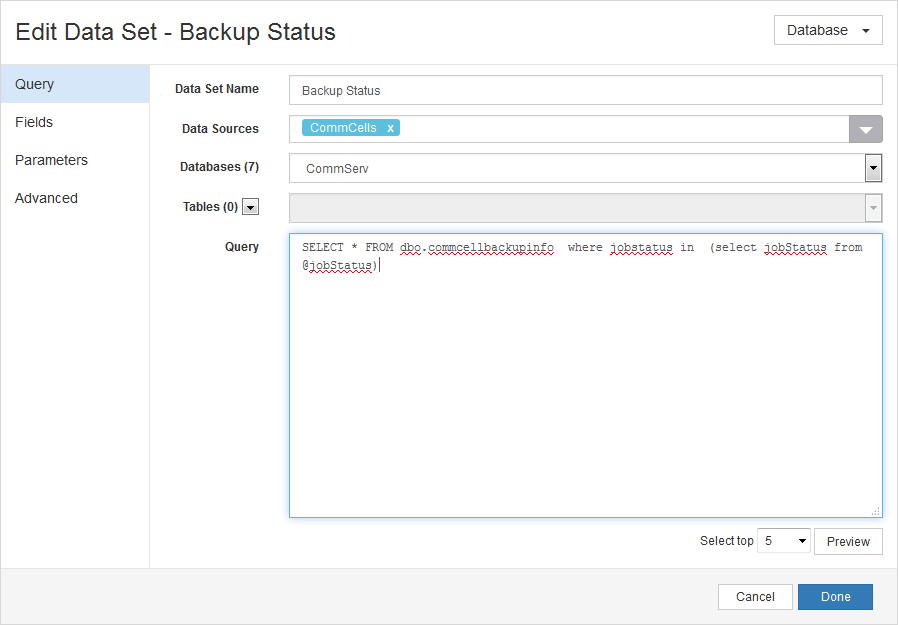Screen dimensions: 898x625
Task: Select the Query tab in the sidebar
Action: [x=34, y=83]
